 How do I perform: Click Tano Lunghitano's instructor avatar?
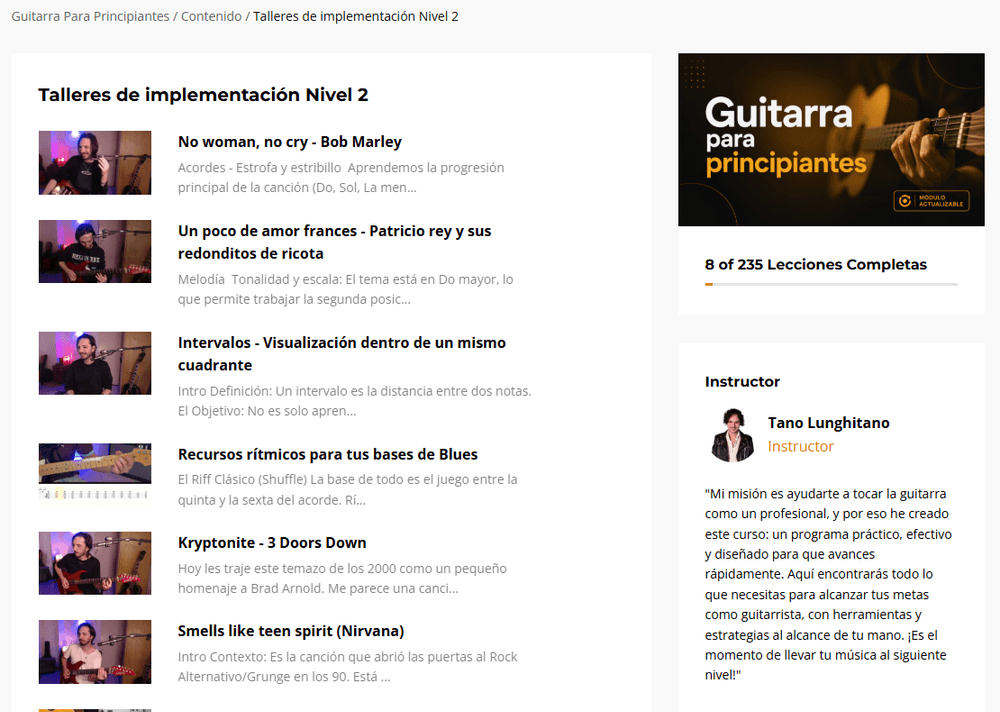click(733, 435)
